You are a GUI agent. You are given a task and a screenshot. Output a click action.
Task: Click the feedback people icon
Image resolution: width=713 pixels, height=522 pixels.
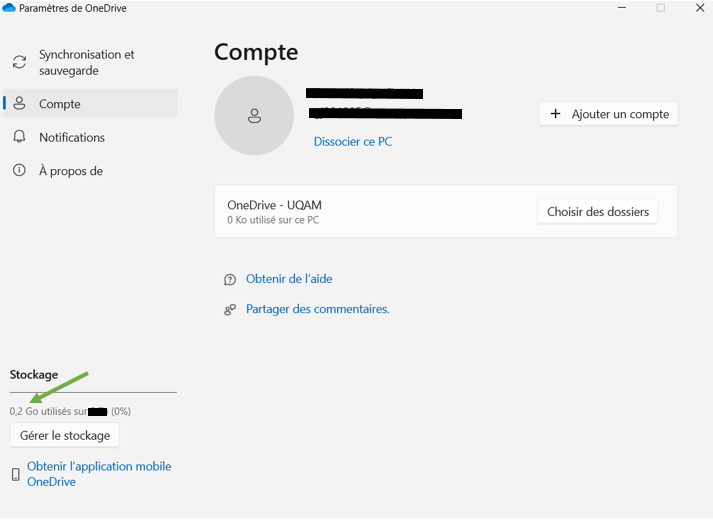230,310
